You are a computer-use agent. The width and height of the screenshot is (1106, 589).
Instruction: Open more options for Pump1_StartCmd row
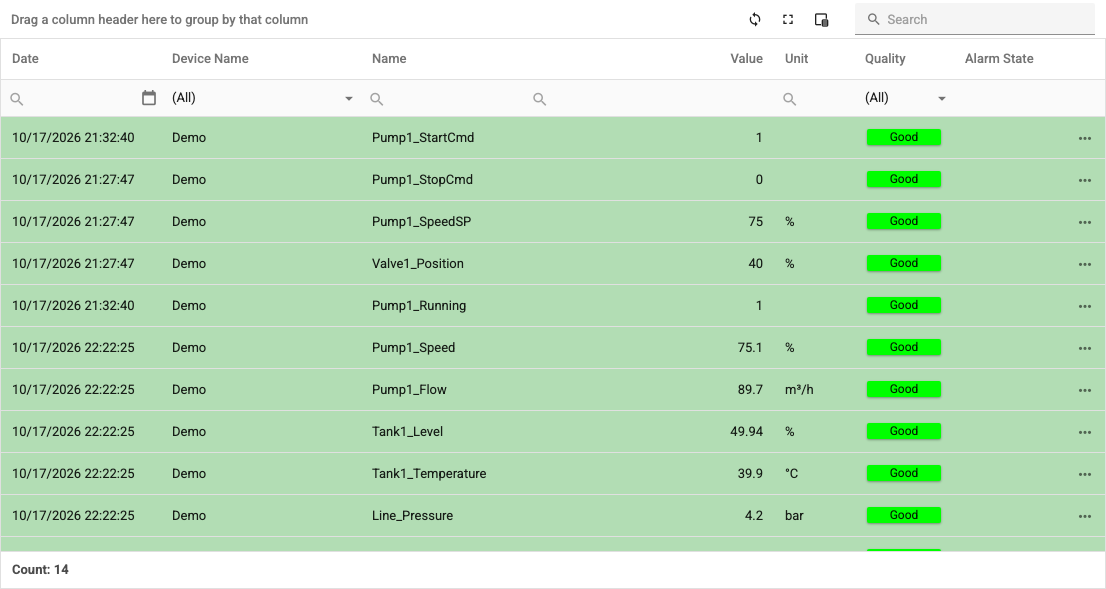point(1085,138)
